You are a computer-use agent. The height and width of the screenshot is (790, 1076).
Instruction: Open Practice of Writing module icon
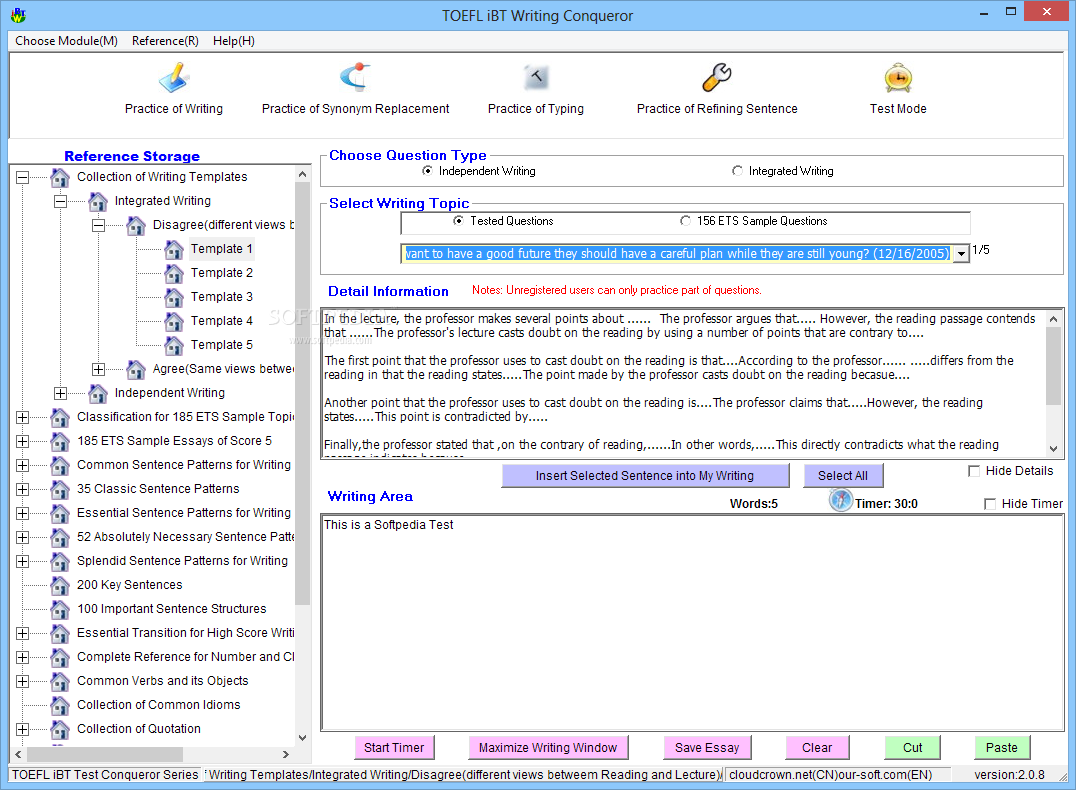pyautogui.click(x=174, y=78)
